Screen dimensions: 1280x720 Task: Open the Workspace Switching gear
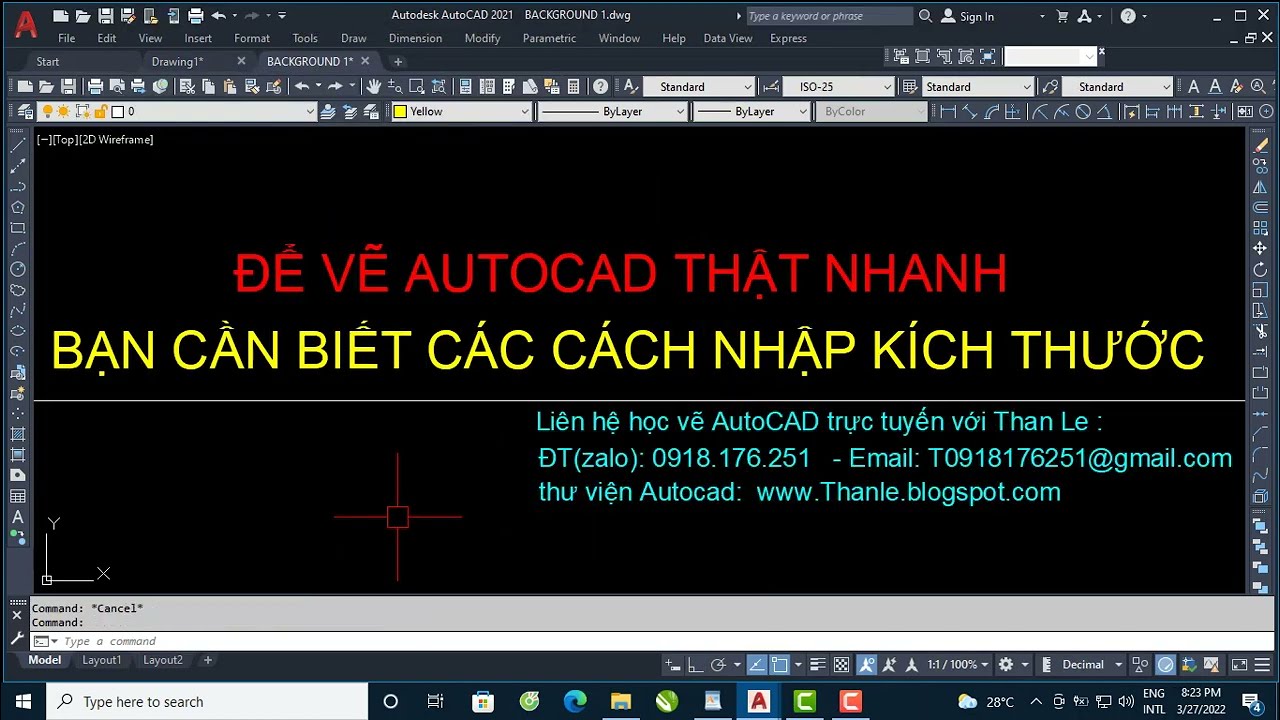[x=1006, y=665]
